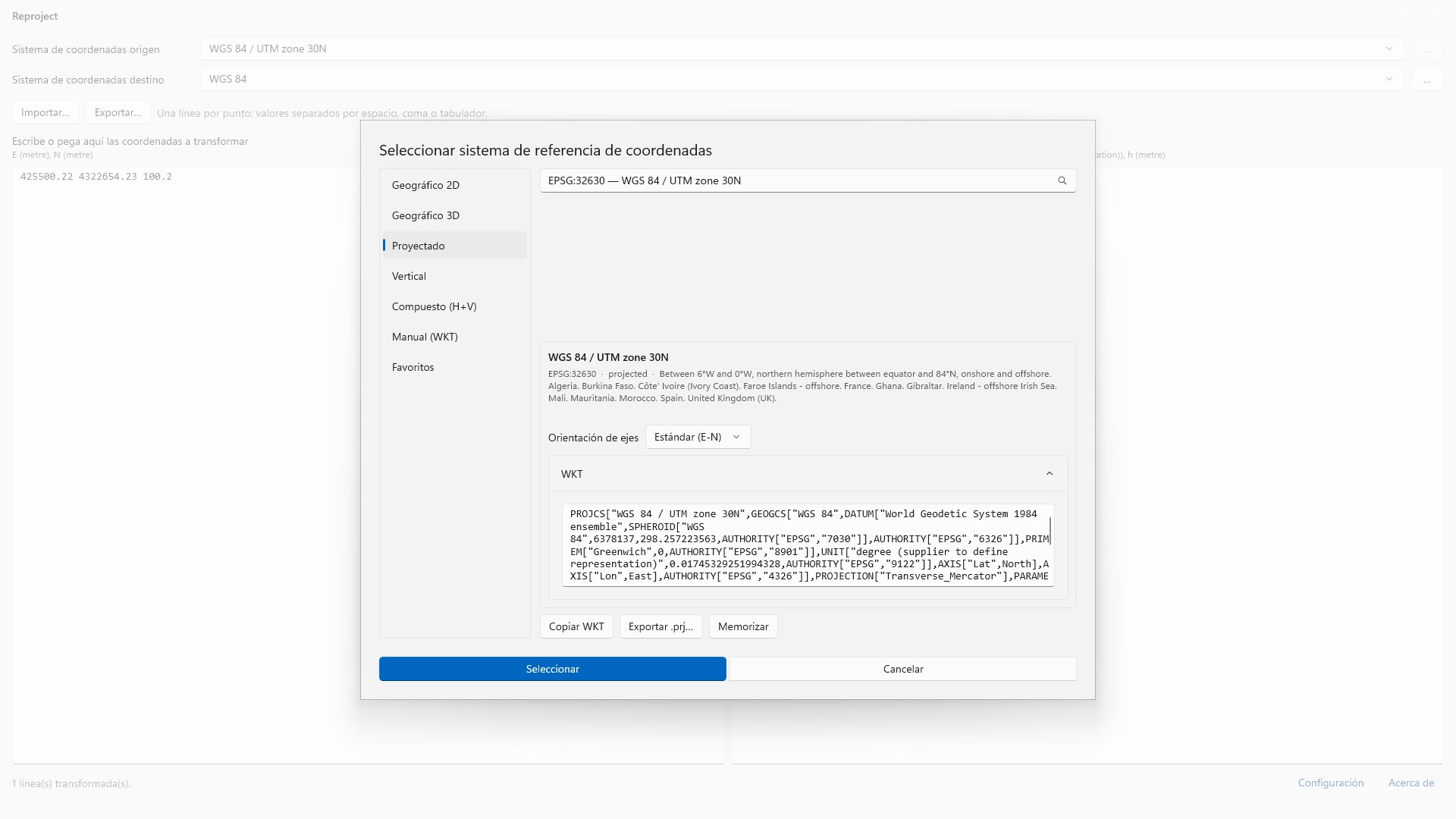Screen dimensions: 1456x819
Task: Open the Orientación de ejes dropdown
Action: 698,437
